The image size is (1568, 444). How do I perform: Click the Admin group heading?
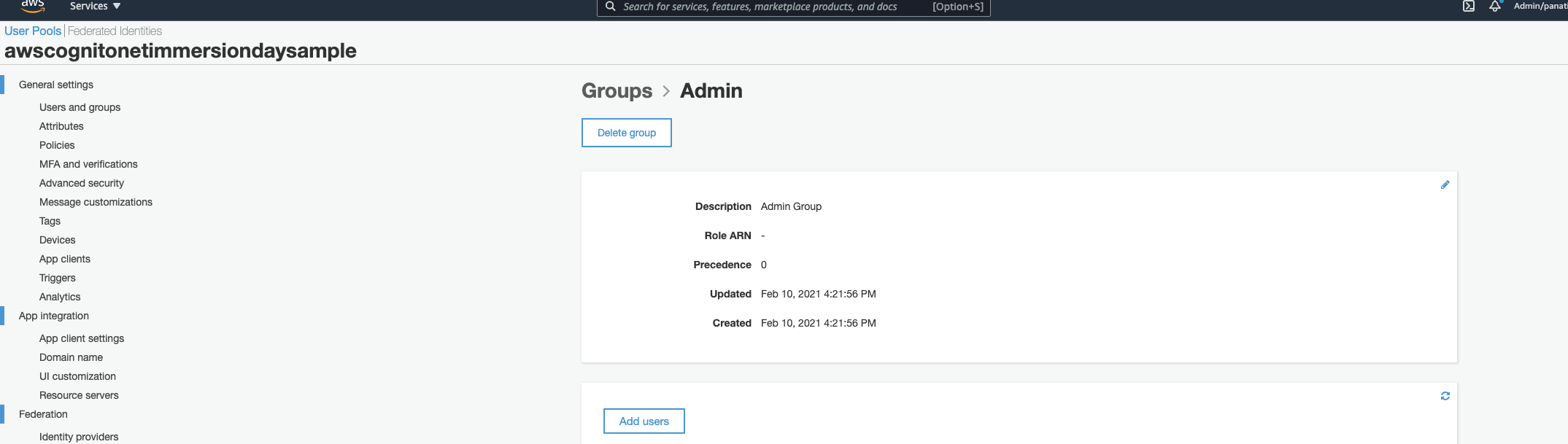[711, 90]
